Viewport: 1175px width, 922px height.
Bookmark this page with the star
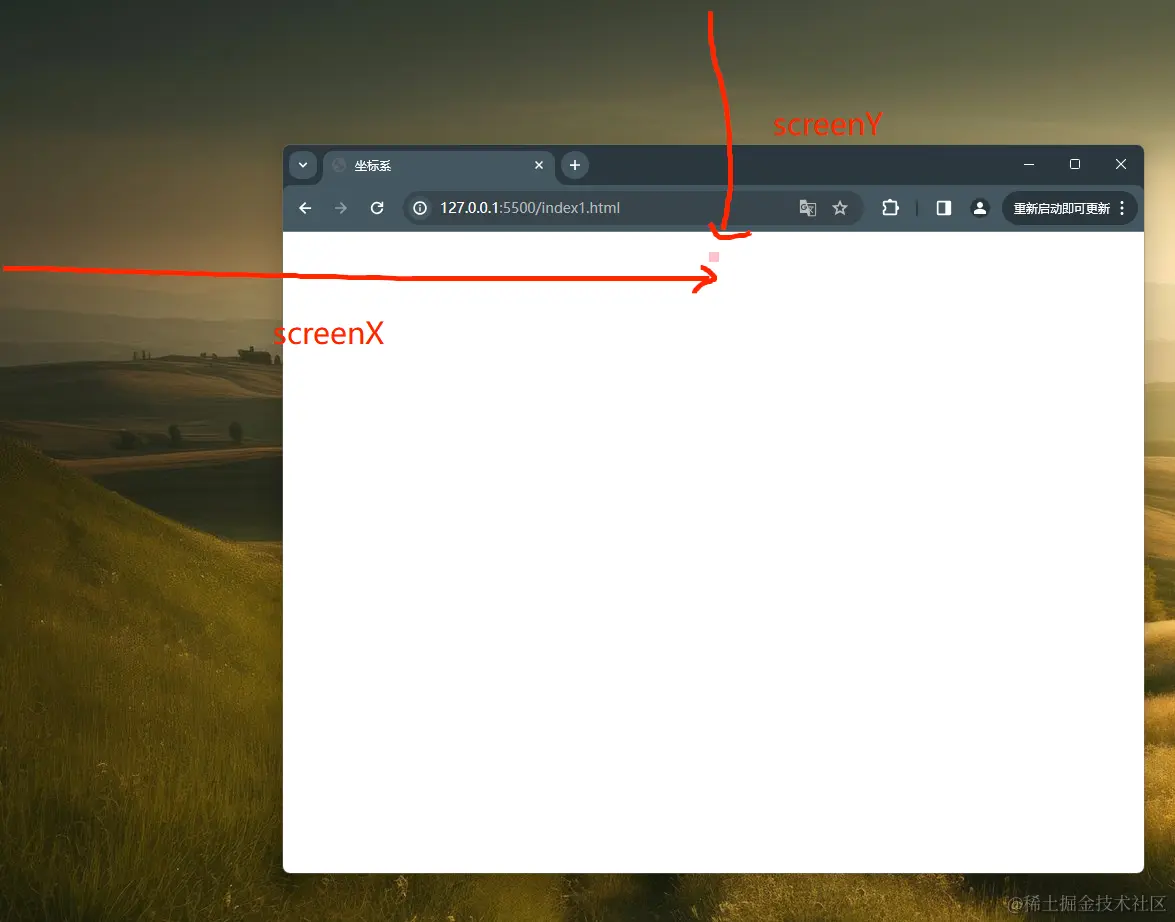[x=840, y=208]
